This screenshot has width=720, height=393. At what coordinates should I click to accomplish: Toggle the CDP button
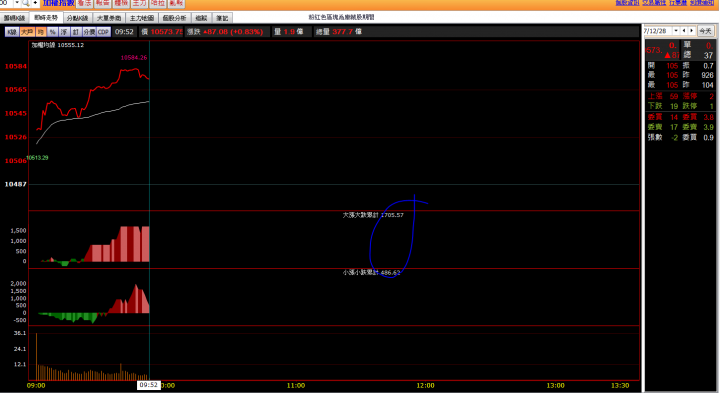tap(103, 32)
